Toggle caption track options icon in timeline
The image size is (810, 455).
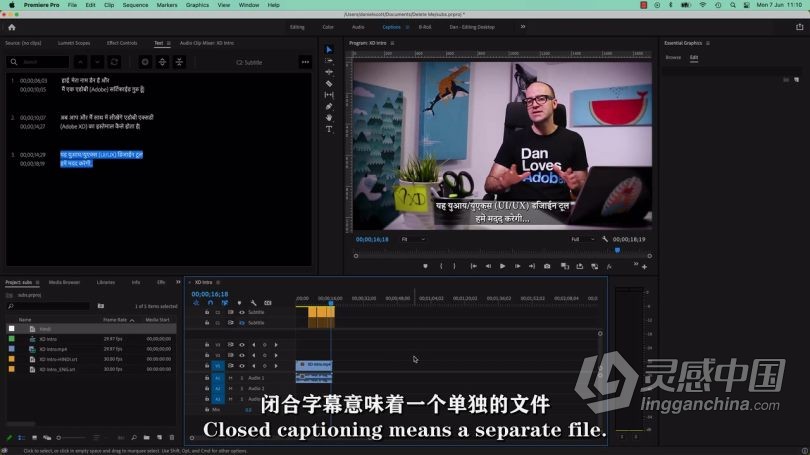[268, 303]
